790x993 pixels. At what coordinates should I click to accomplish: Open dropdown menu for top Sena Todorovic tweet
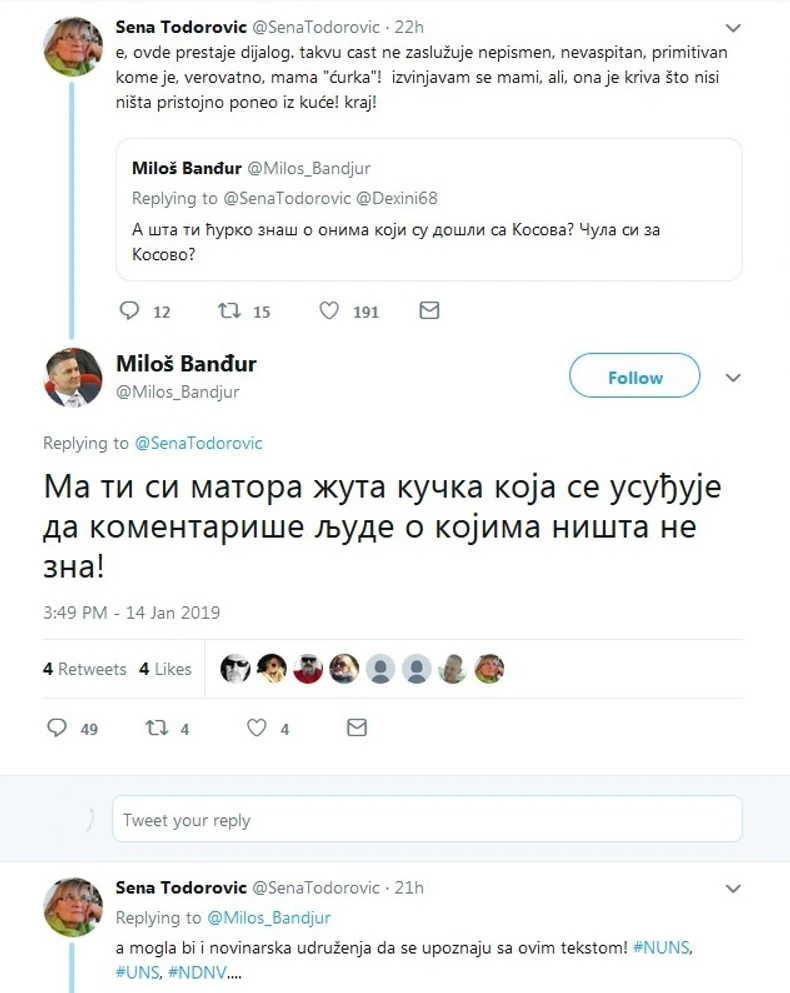[733, 28]
